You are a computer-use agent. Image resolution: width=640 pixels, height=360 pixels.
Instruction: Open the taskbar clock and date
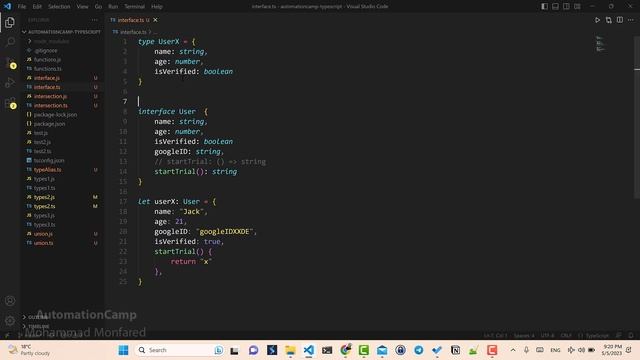click(x=611, y=350)
